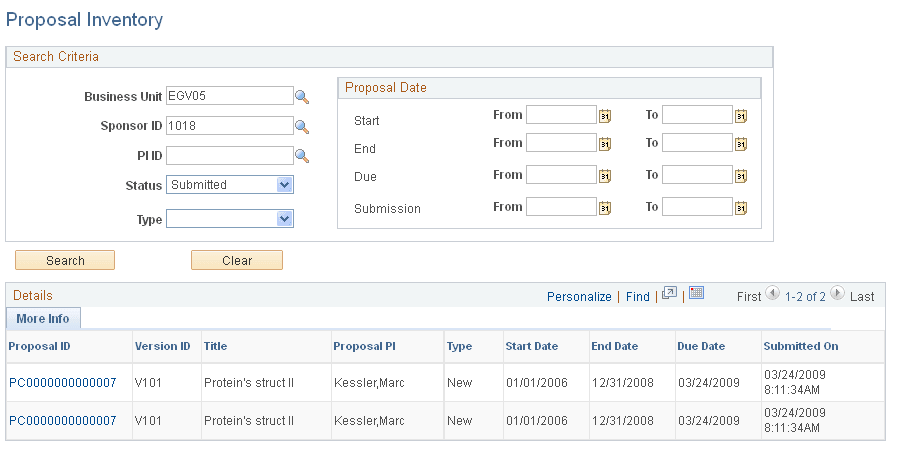Select second row's 01/01/2006 start date
Screen dimensions: 898x455
click(x=537, y=421)
